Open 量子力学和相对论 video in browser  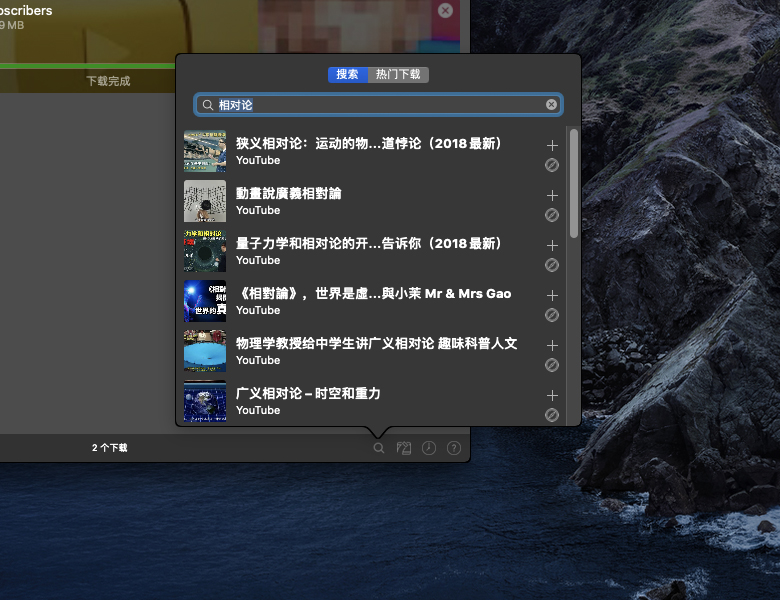[x=552, y=265]
